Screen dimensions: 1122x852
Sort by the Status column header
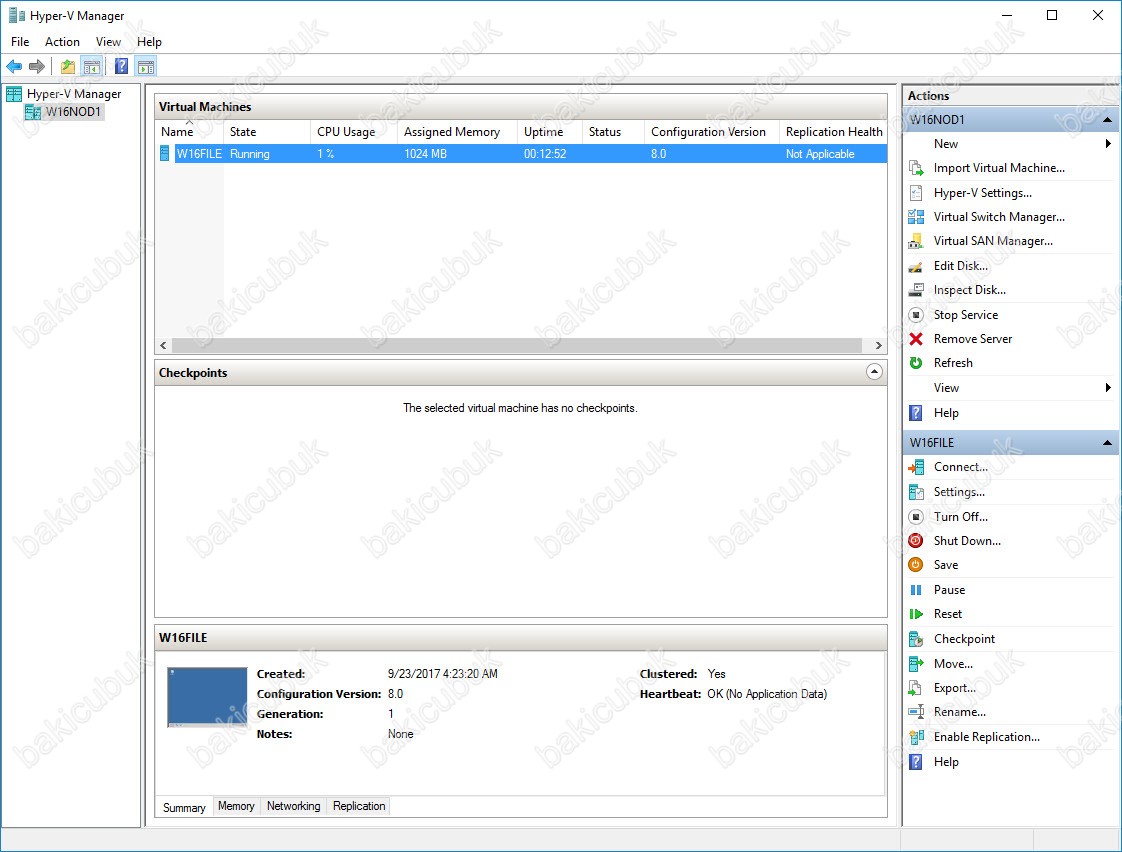point(613,132)
